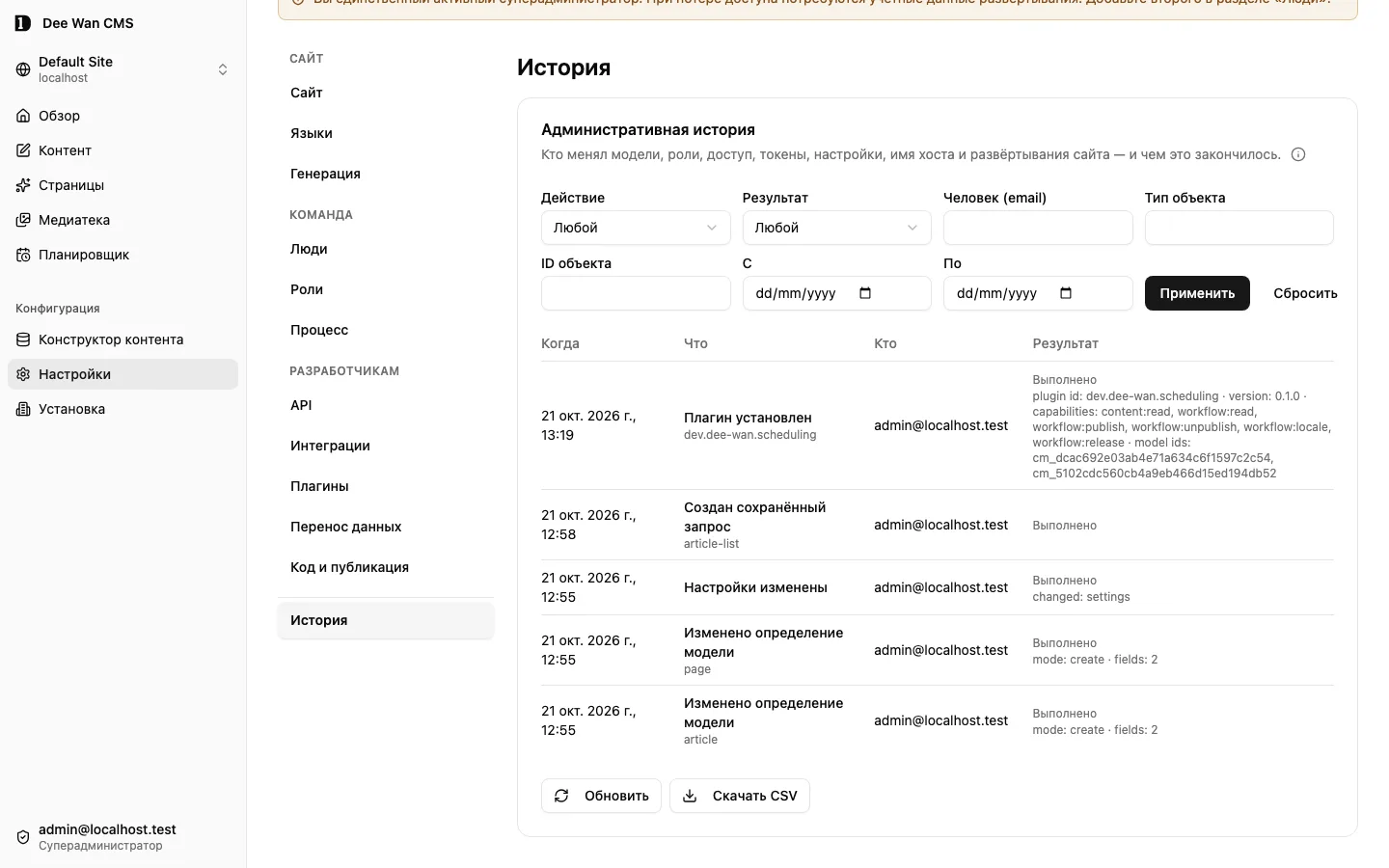Screen dimensions: 1389x868
Task: Expand the Default Site switcher chevrons
Action: 223,69
